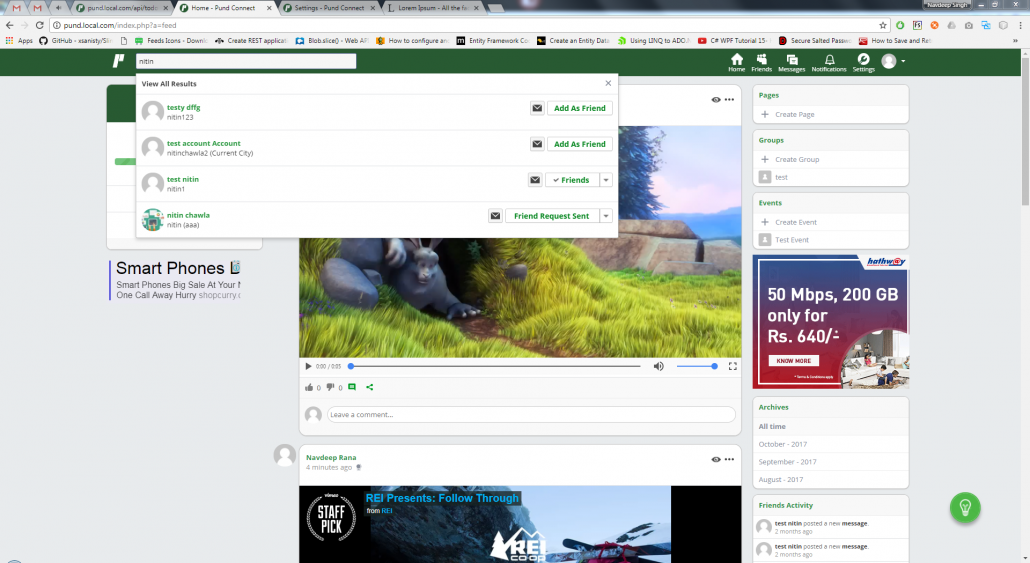This screenshot has height=563, width=1030.
Task: Toggle visibility eye on Navdeep Rana post
Action: pos(715,459)
